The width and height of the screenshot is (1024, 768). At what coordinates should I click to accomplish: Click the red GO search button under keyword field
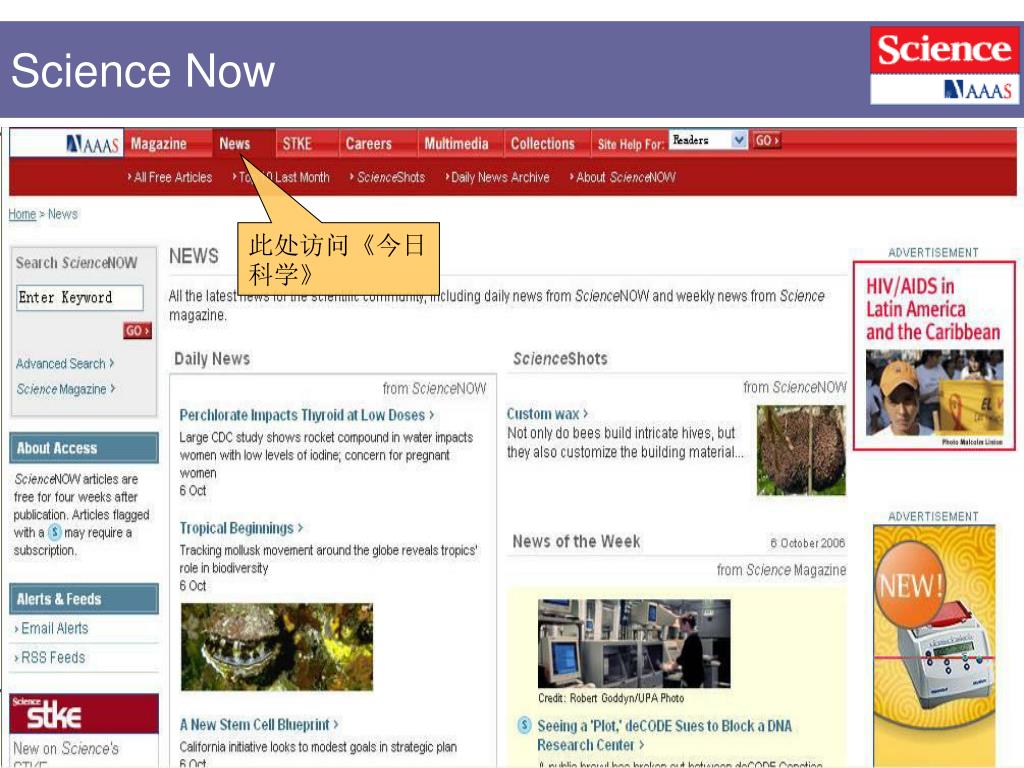(x=137, y=330)
